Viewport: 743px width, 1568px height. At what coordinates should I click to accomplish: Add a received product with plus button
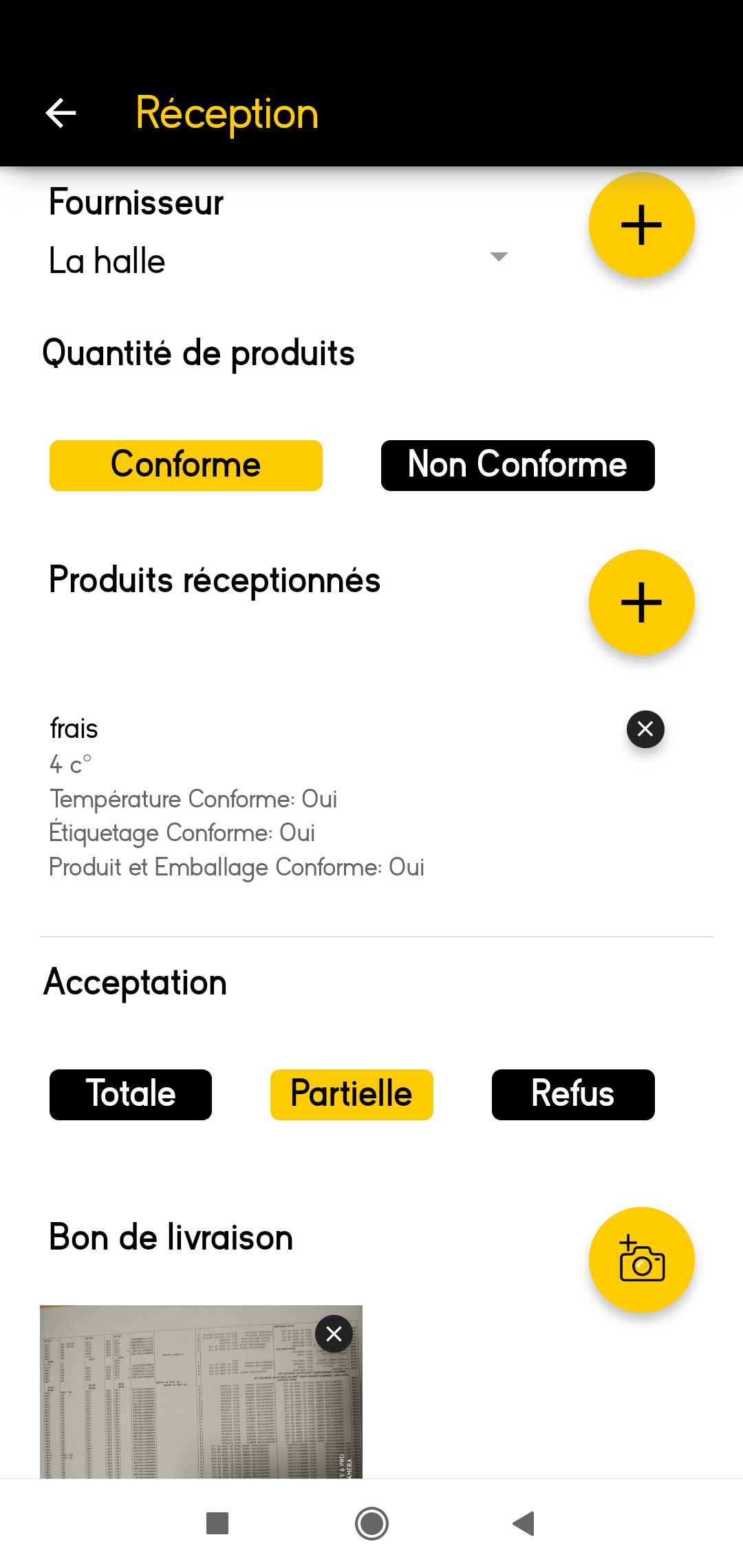(x=641, y=602)
